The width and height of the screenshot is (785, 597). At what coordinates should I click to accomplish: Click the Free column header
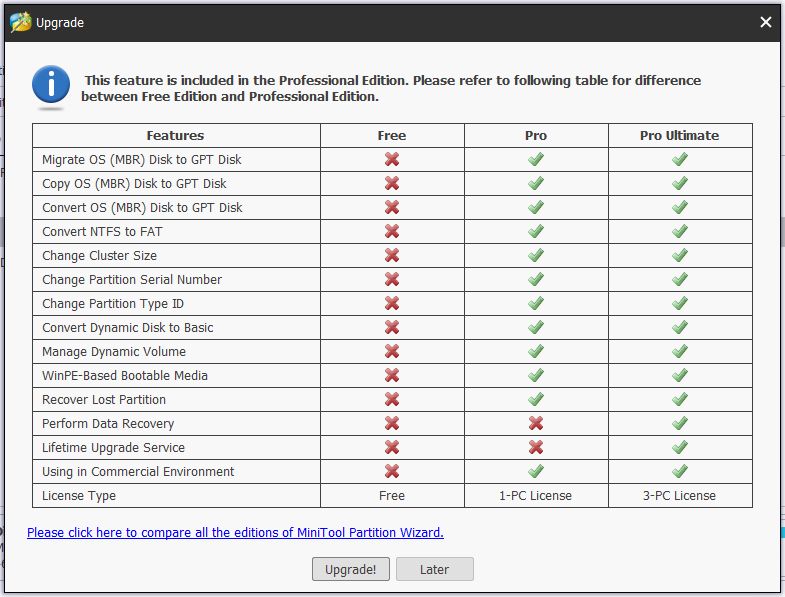click(x=392, y=136)
